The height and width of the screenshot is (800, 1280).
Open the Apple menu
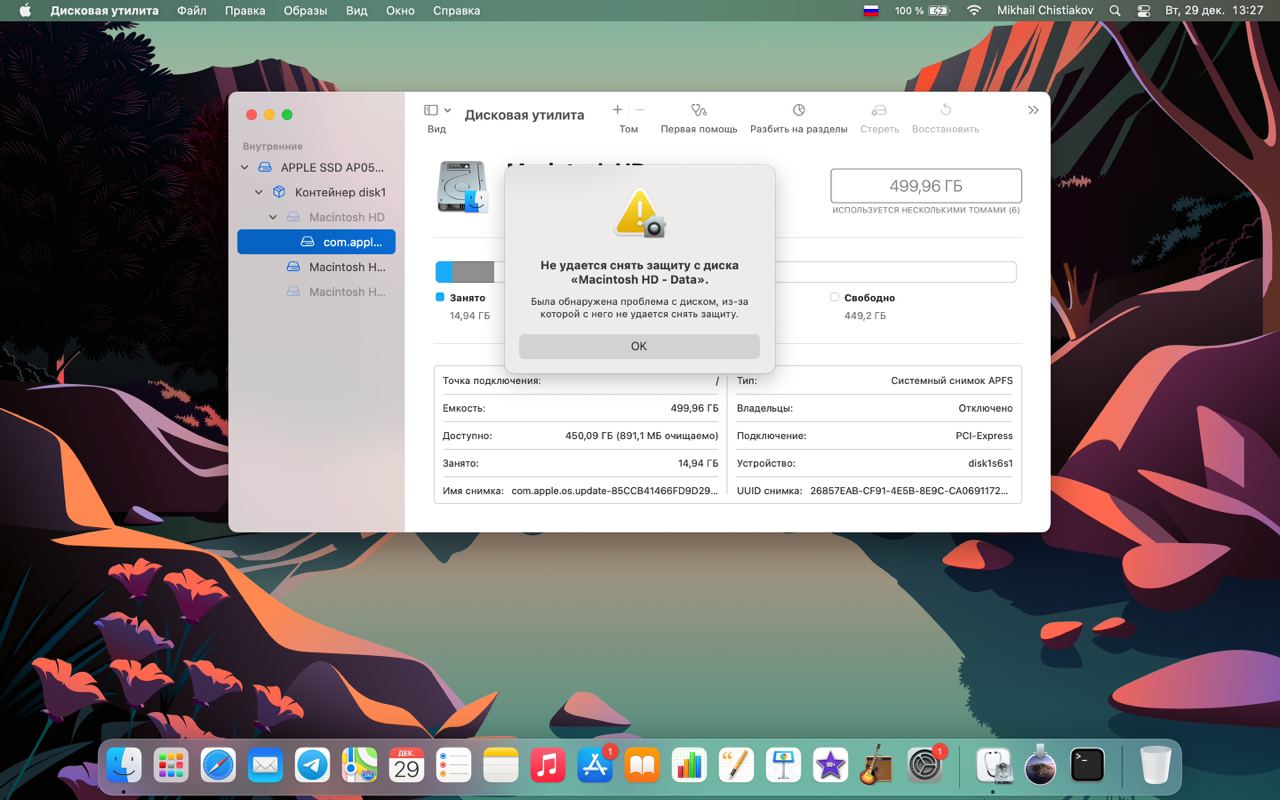25,11
